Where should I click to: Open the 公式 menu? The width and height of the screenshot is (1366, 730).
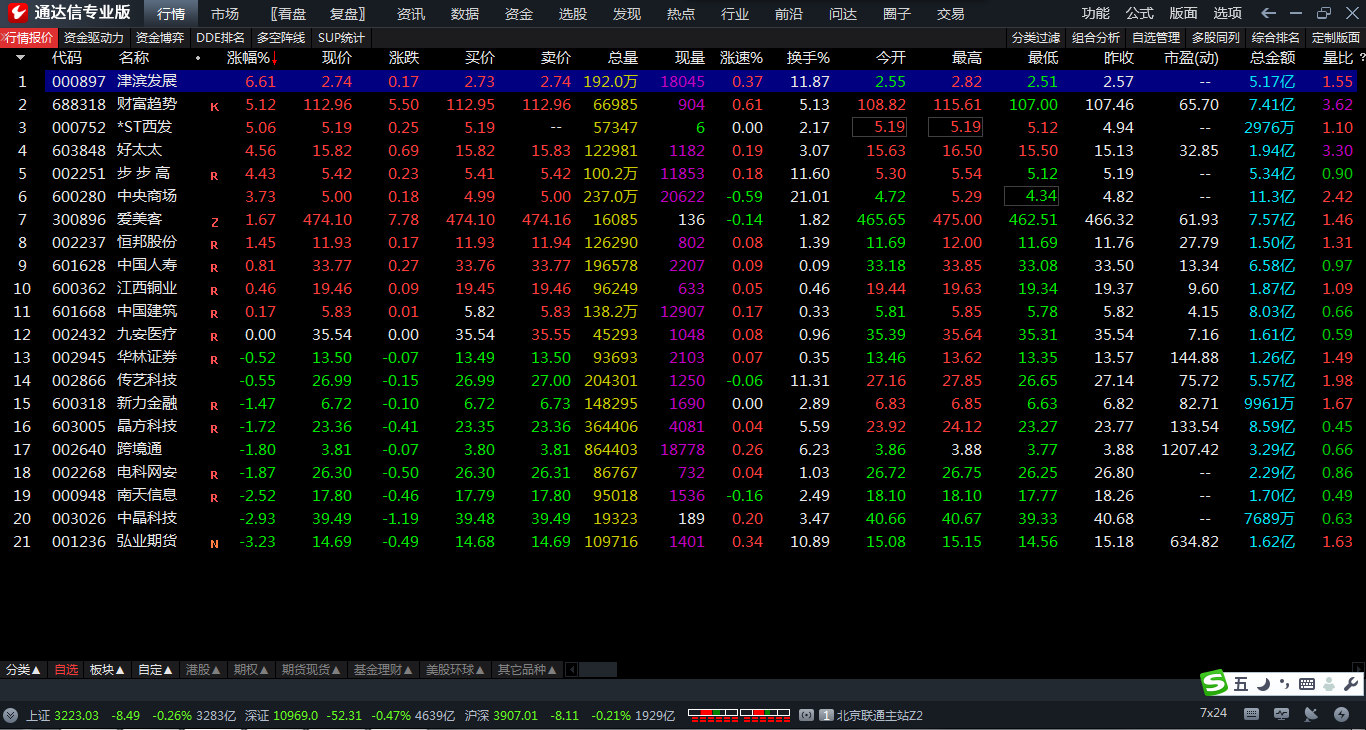(1140, 13)
